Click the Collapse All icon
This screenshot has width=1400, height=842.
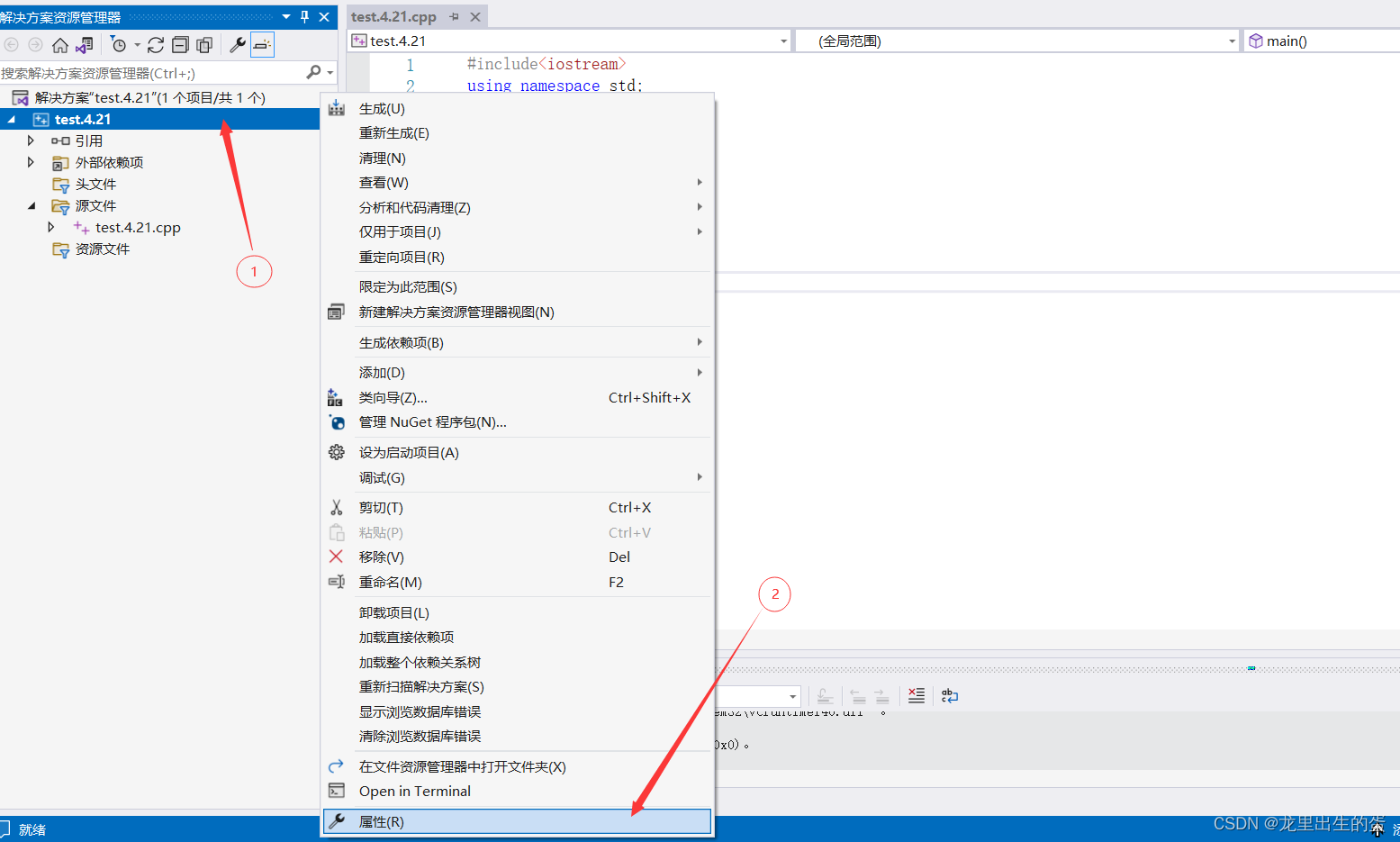180,45
